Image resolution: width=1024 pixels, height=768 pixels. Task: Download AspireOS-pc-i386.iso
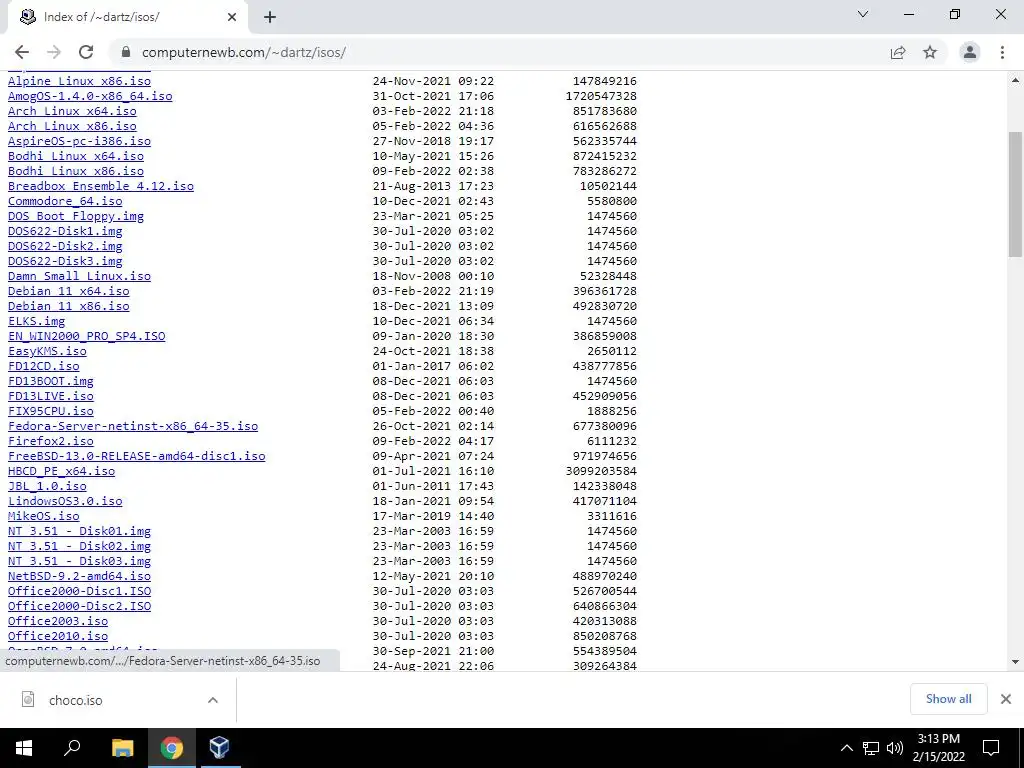[79, 141]
